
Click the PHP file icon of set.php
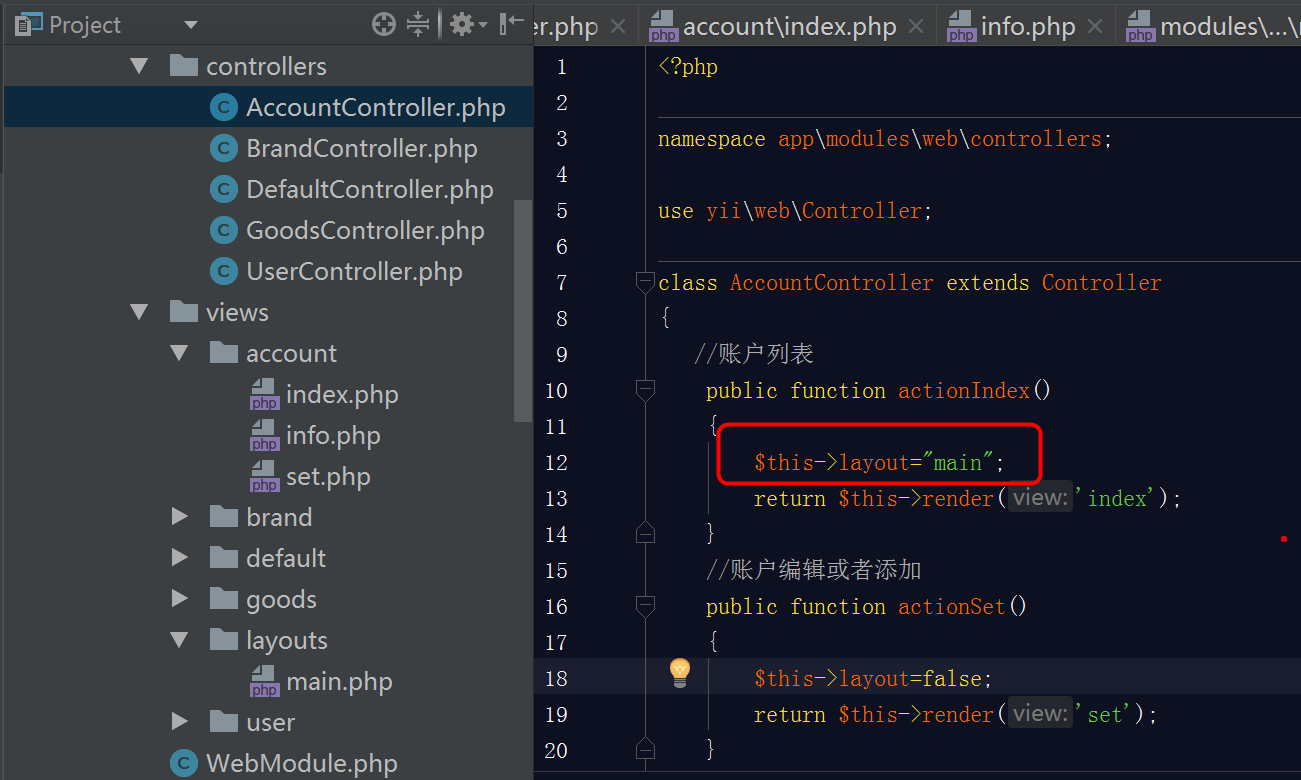pos(264,477)
